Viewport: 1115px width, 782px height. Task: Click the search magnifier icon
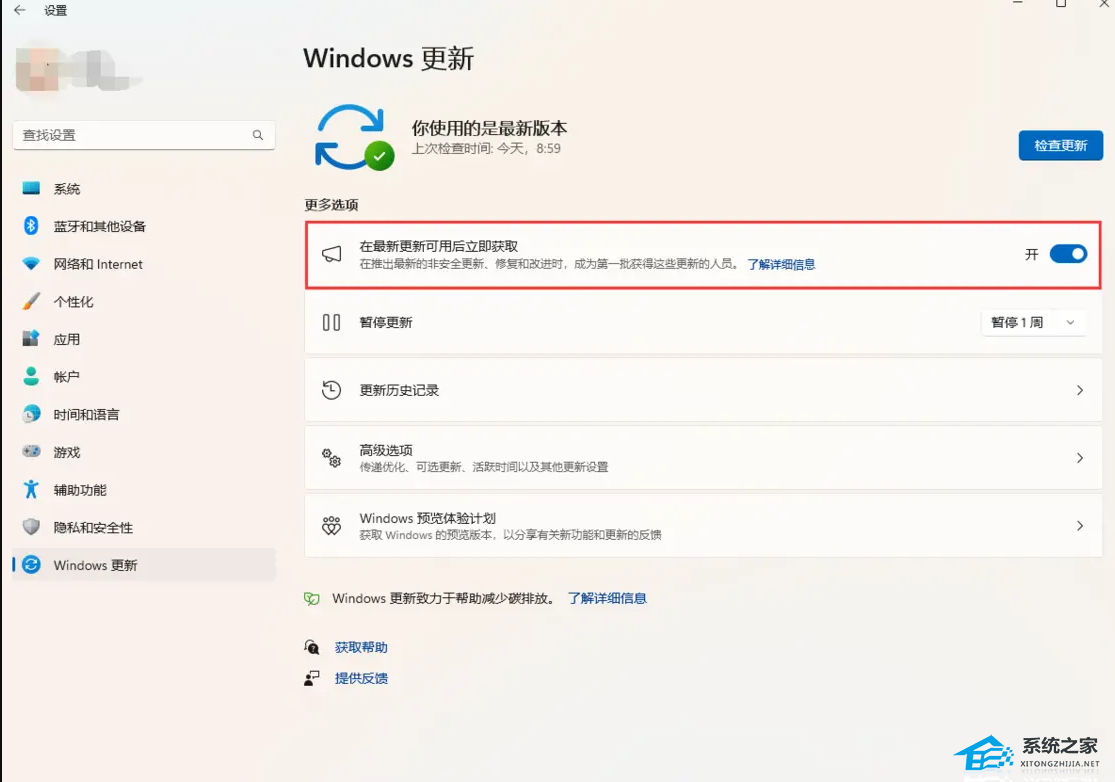(257, 135)
